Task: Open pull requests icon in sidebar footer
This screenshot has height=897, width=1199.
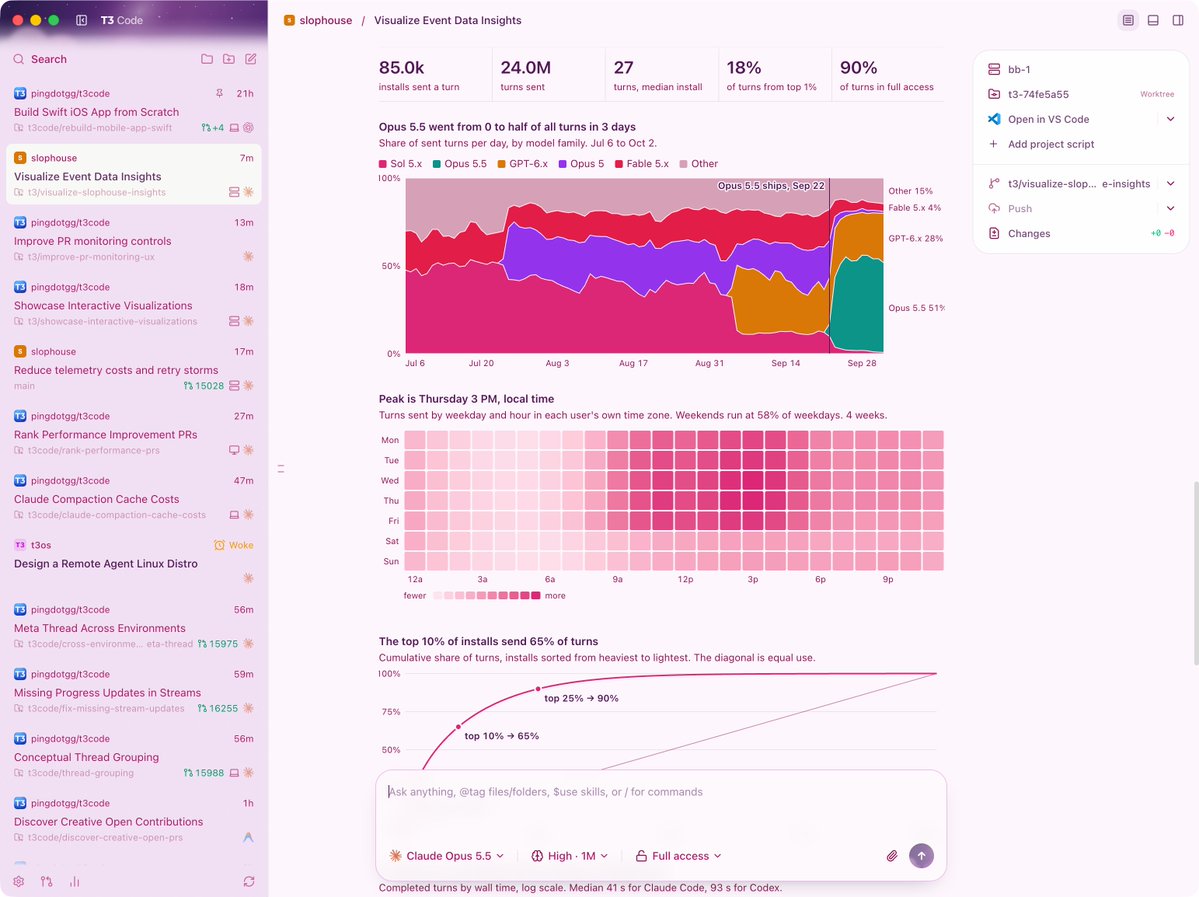Action: click(x=47, y=882)
